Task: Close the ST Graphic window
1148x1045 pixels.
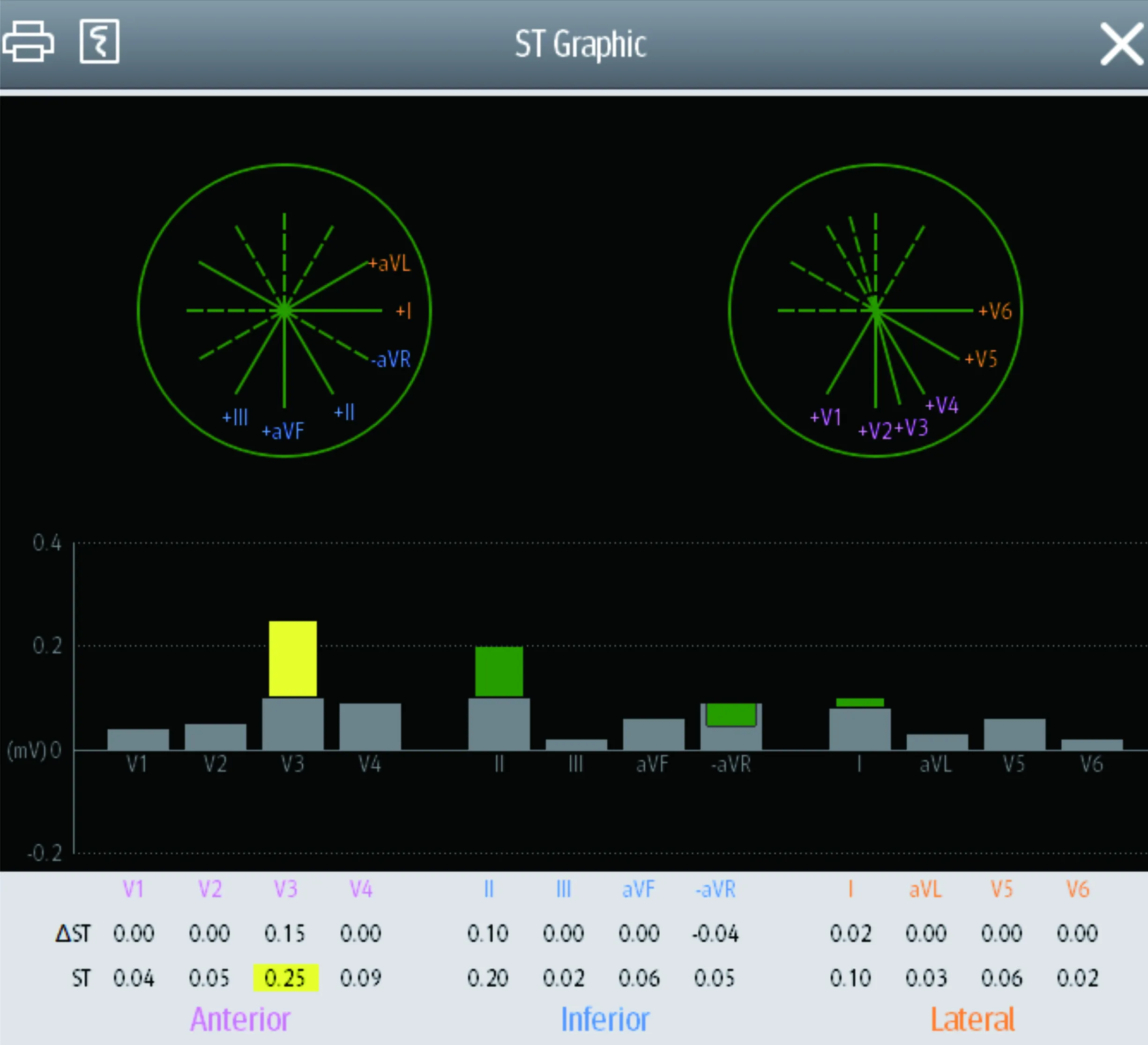Action: pyautogui.click(x=1121, y=44)
